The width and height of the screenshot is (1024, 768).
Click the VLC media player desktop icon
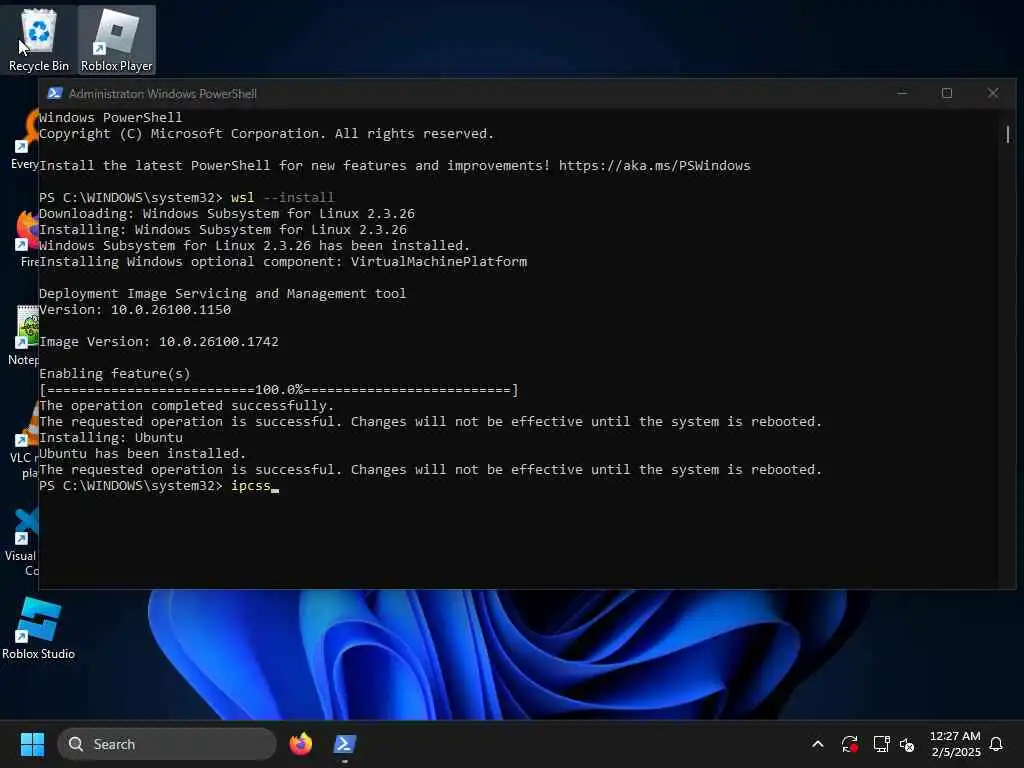click(26, 438)
